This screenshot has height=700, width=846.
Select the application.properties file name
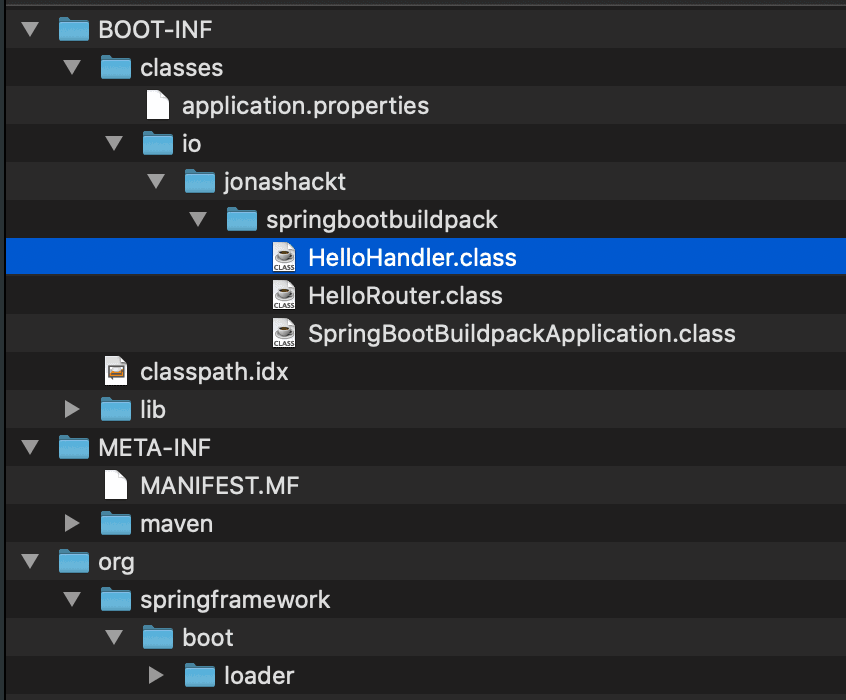tap(305, 106)
